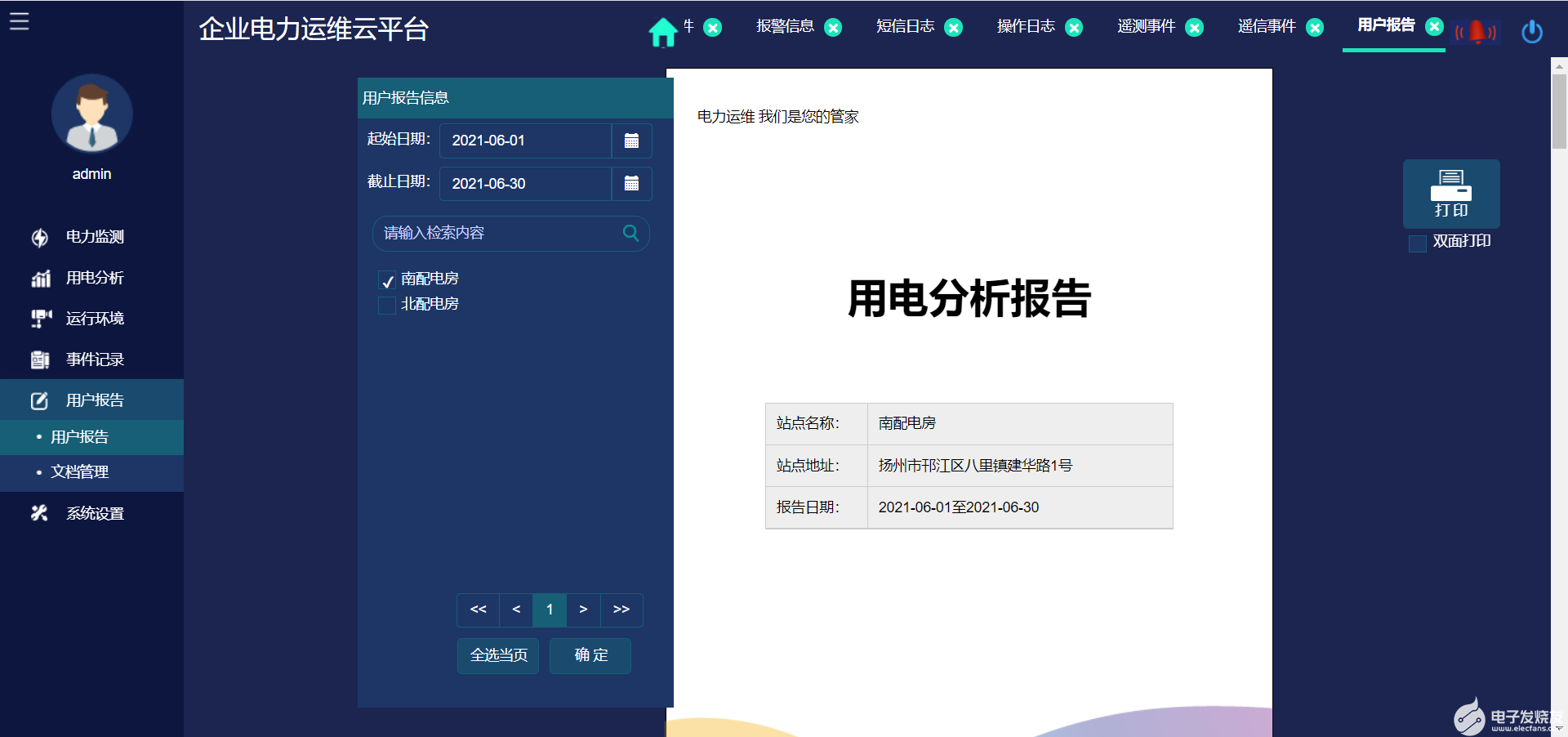Expand the 运行环境 sidebar menu
The width and height of the screenshot is (1568, 737).
pyautogui.click(x=91, y=319)
